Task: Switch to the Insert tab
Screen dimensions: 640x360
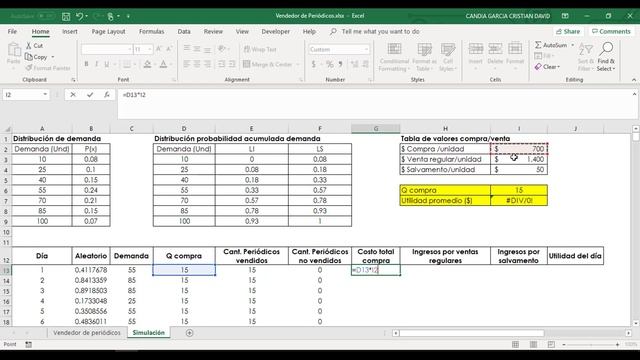Action: (70, 31)
